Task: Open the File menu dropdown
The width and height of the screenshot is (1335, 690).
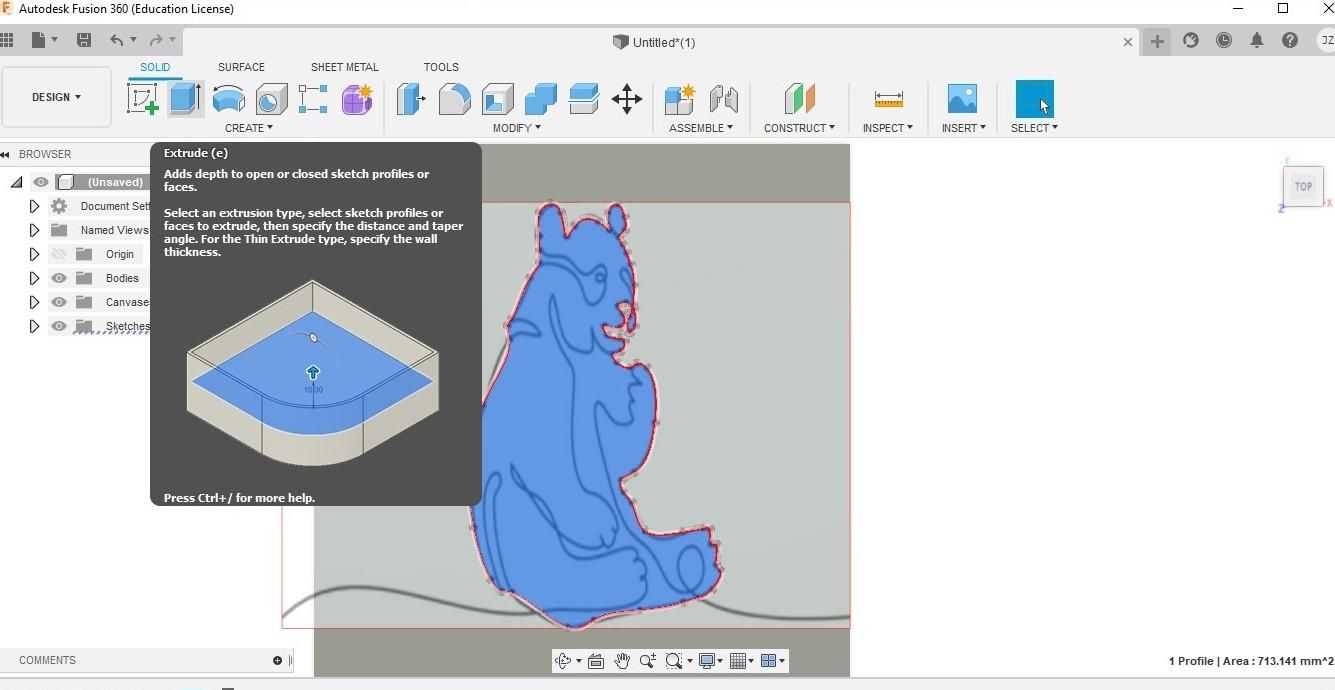Action: click(x=45, y=41)
